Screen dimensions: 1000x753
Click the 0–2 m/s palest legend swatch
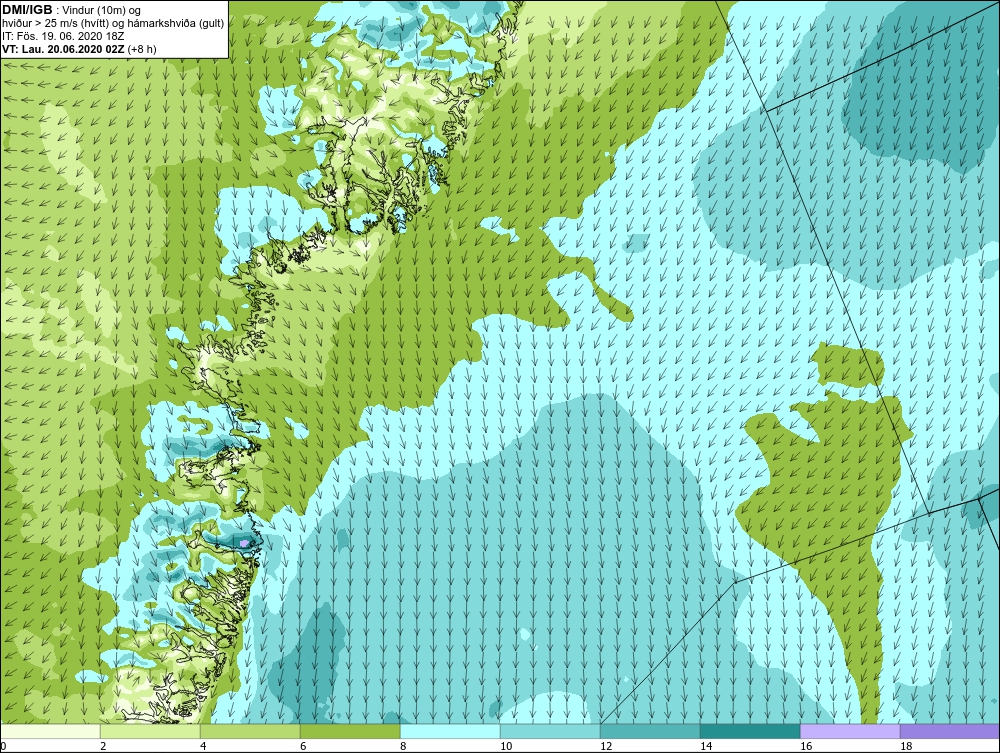tap(50, 731)
